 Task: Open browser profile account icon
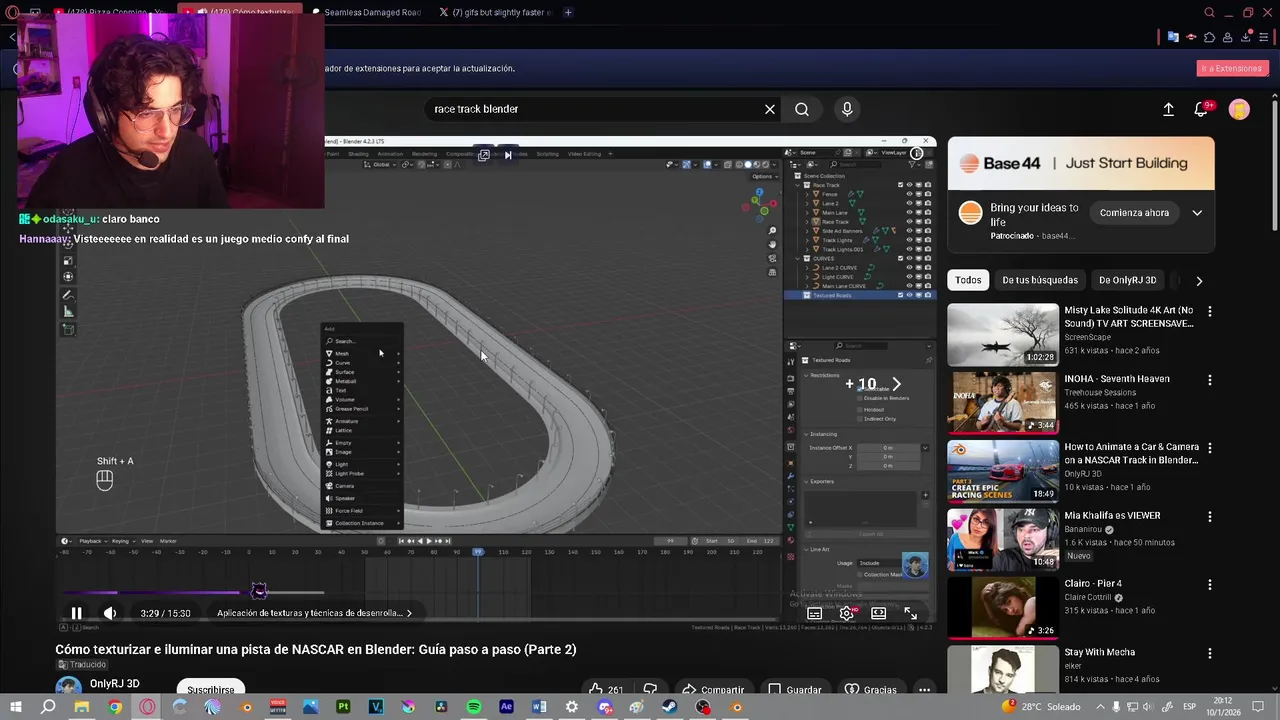click(1228, 37)
